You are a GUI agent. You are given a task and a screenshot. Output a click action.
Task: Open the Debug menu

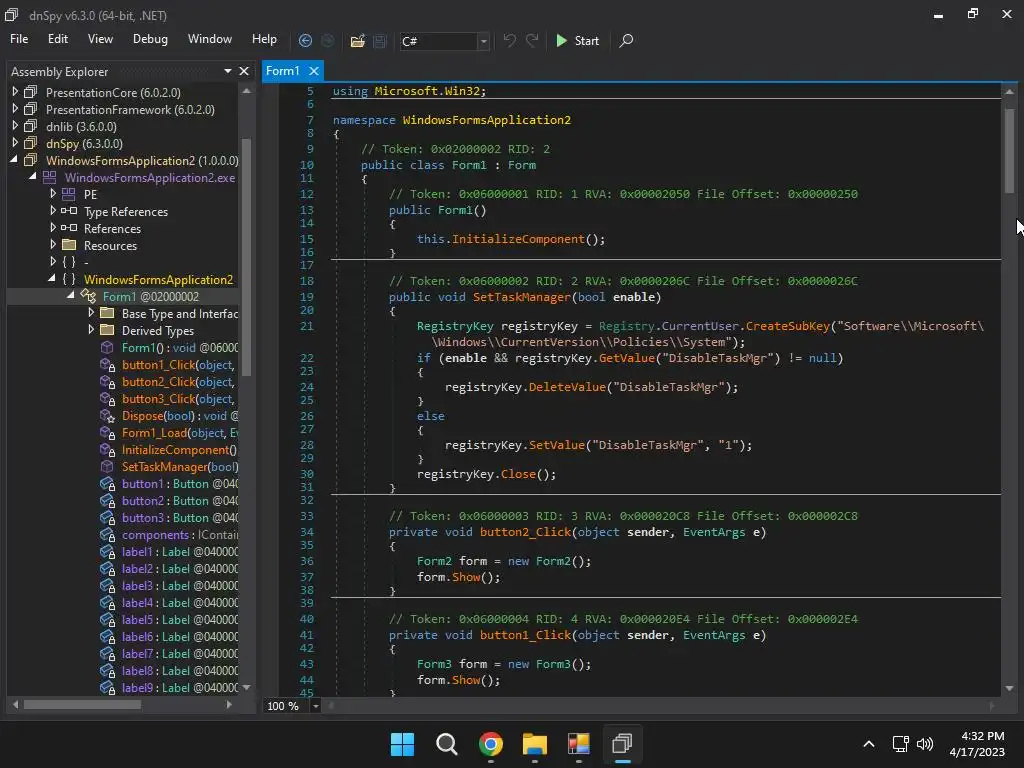click(x=150, y=39)
